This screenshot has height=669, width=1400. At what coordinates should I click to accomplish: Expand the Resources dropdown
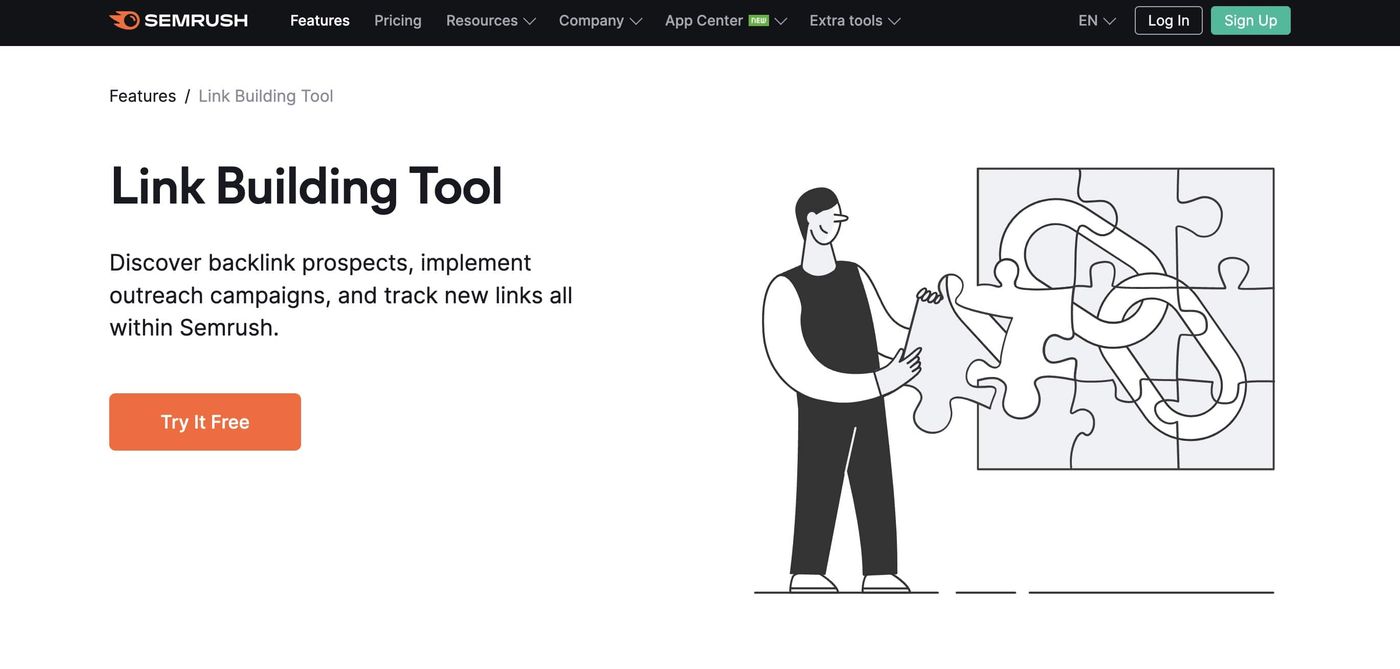(491, 20)
